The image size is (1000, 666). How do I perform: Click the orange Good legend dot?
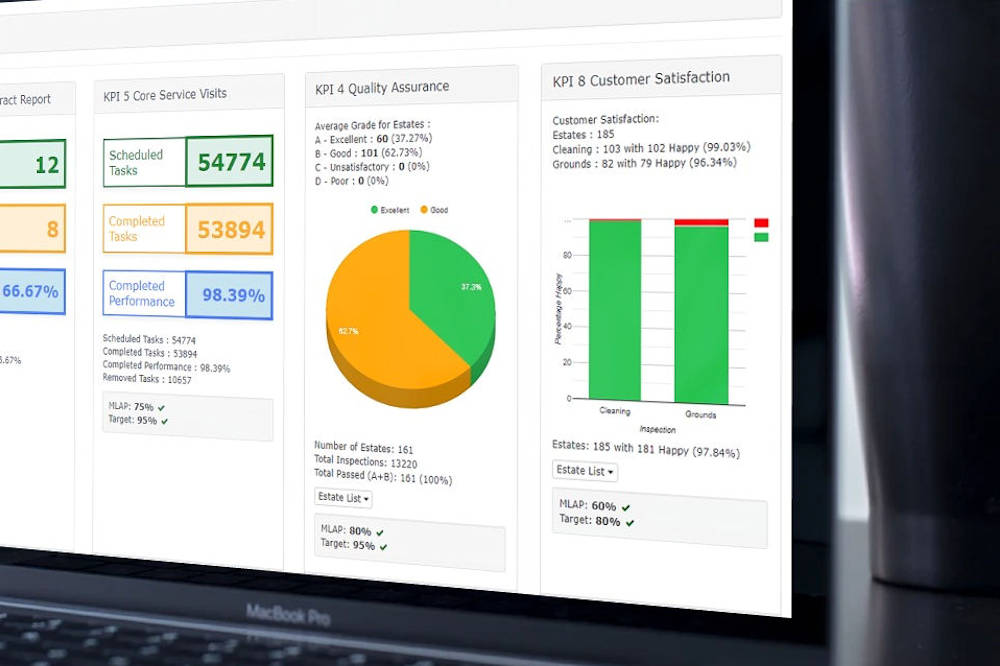[424, 210]
